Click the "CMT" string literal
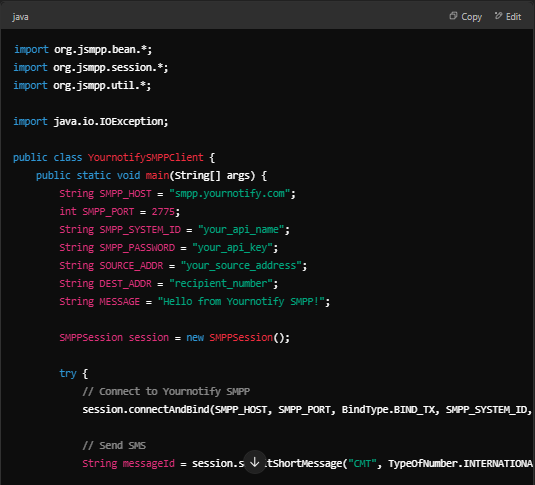This screenshot has width=535, height=485. (x=362, y=463)
